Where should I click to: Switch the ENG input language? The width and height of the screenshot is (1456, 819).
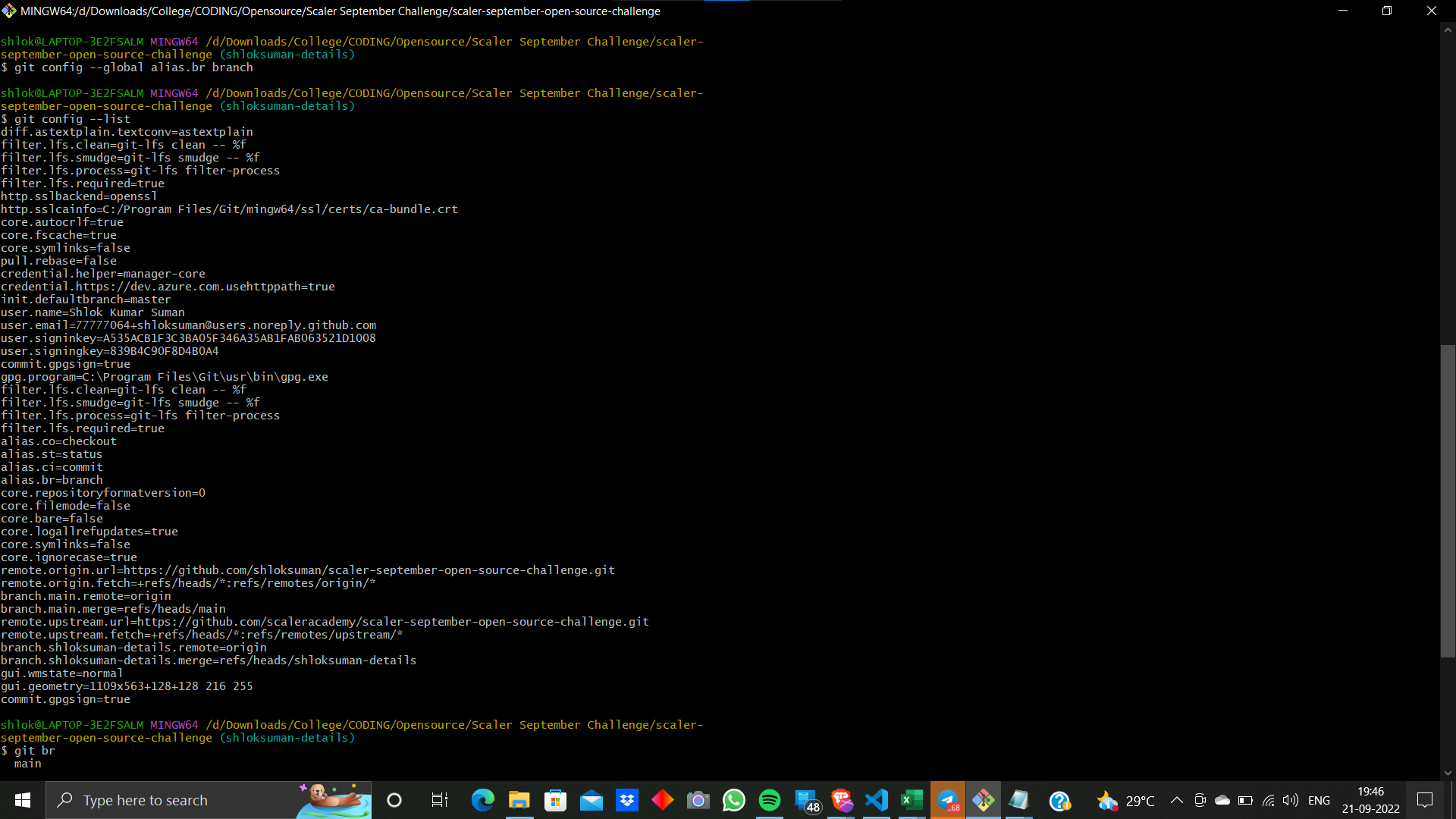(x=1319, y=800)
